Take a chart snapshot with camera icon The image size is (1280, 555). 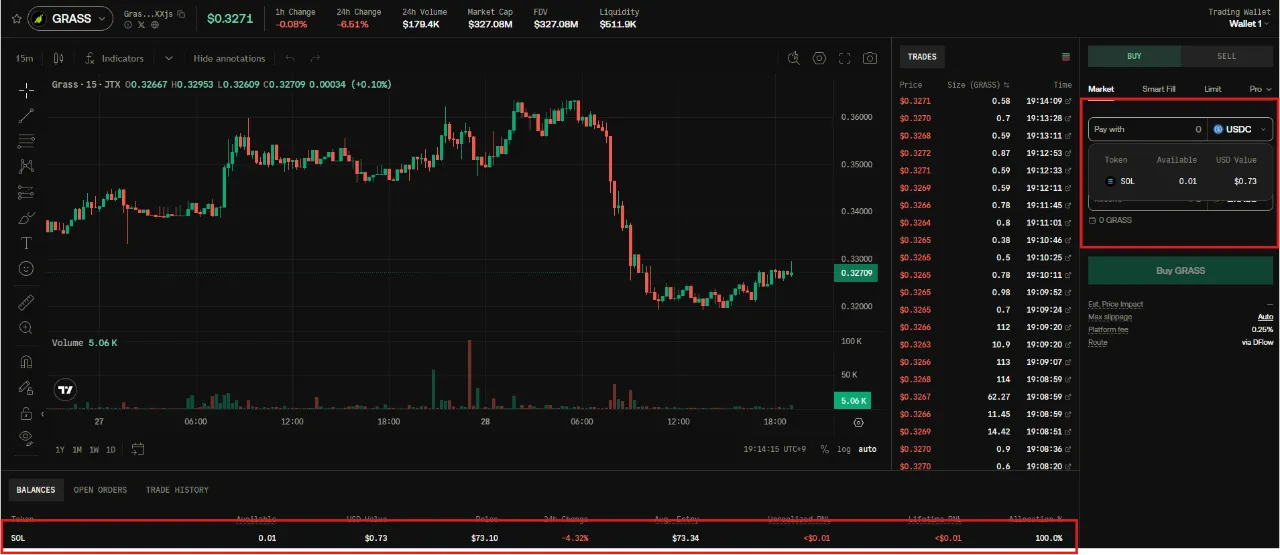[x=871, y=58]
